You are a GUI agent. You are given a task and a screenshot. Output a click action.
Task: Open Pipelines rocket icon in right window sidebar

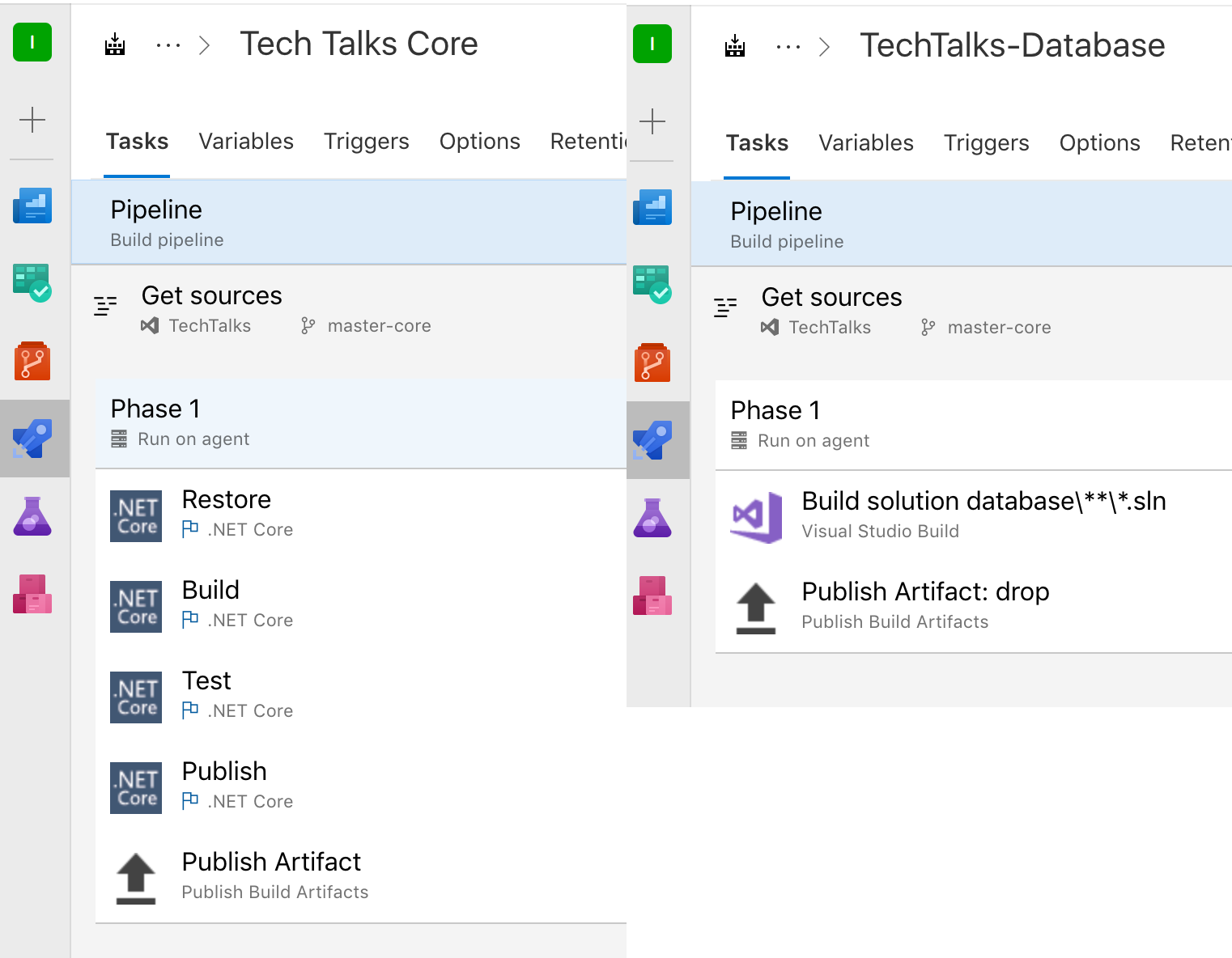click(652, 440)
